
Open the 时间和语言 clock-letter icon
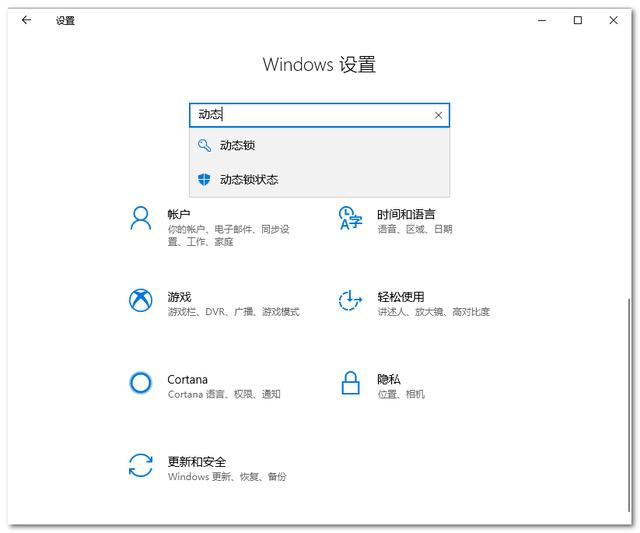click(350, 219)
